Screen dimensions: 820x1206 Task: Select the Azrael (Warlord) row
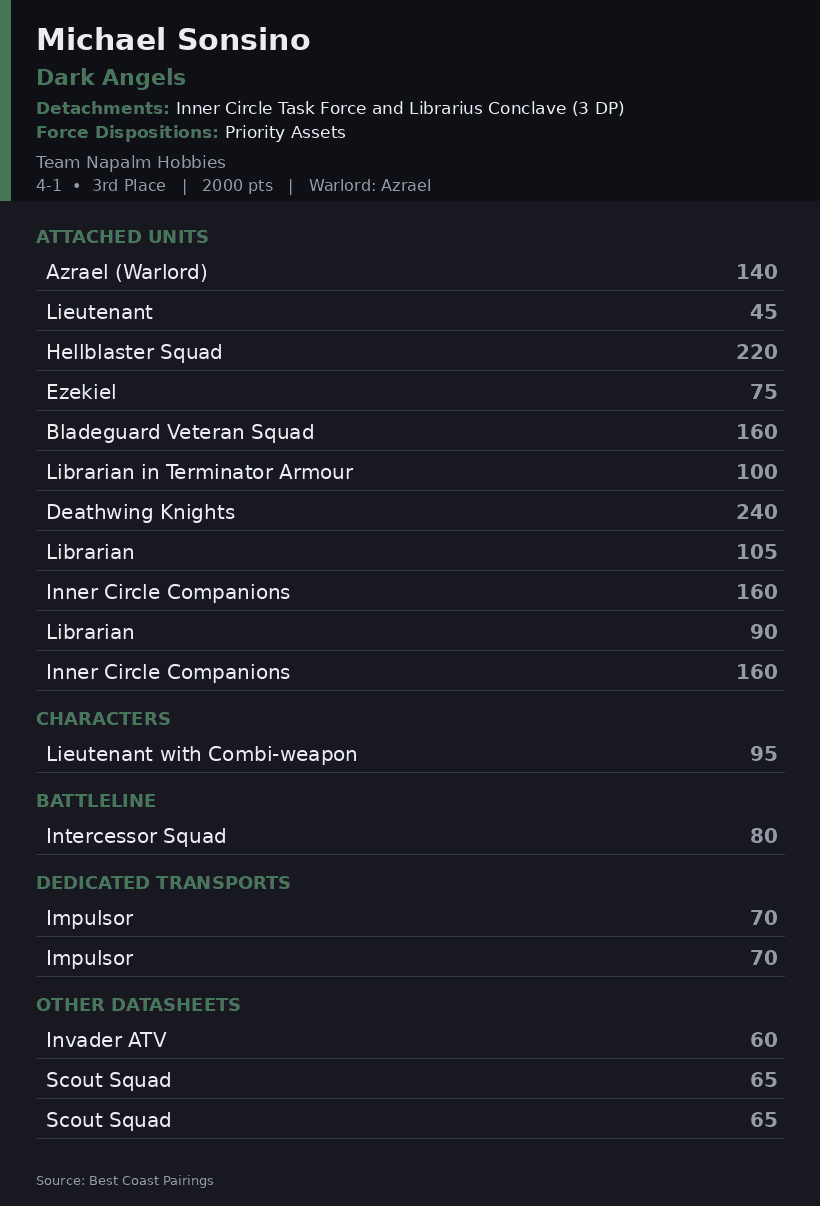[x=410, y=272]
